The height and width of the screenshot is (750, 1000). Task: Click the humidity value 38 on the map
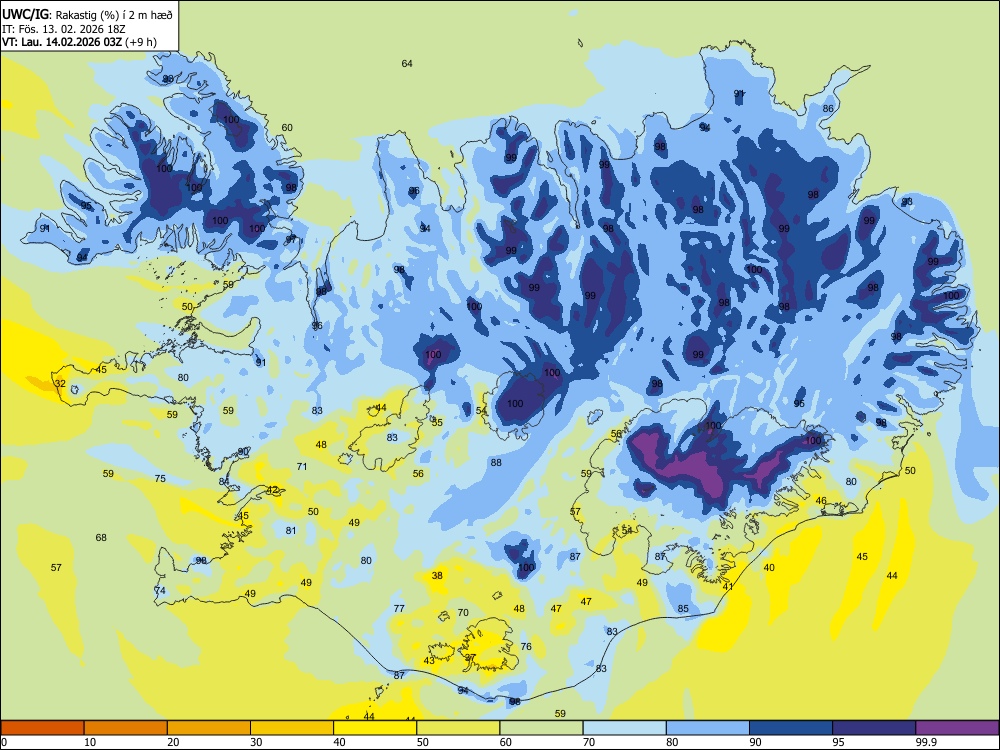pyautogui.click(x=437, y=575)
